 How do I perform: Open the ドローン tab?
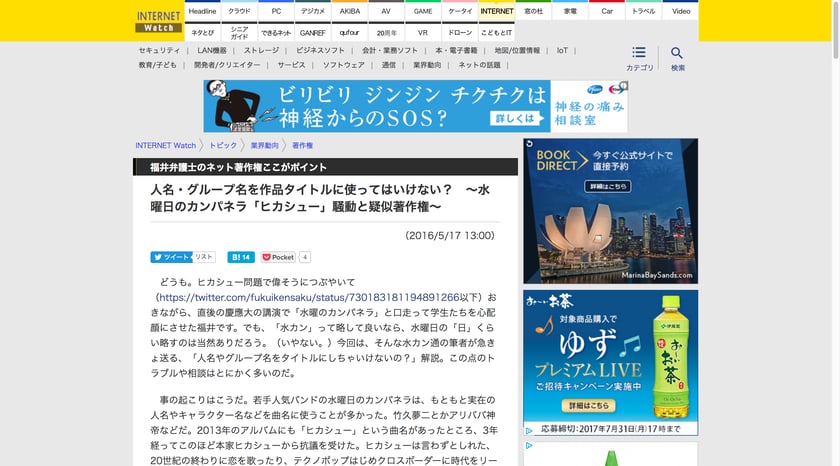(460, 33)
